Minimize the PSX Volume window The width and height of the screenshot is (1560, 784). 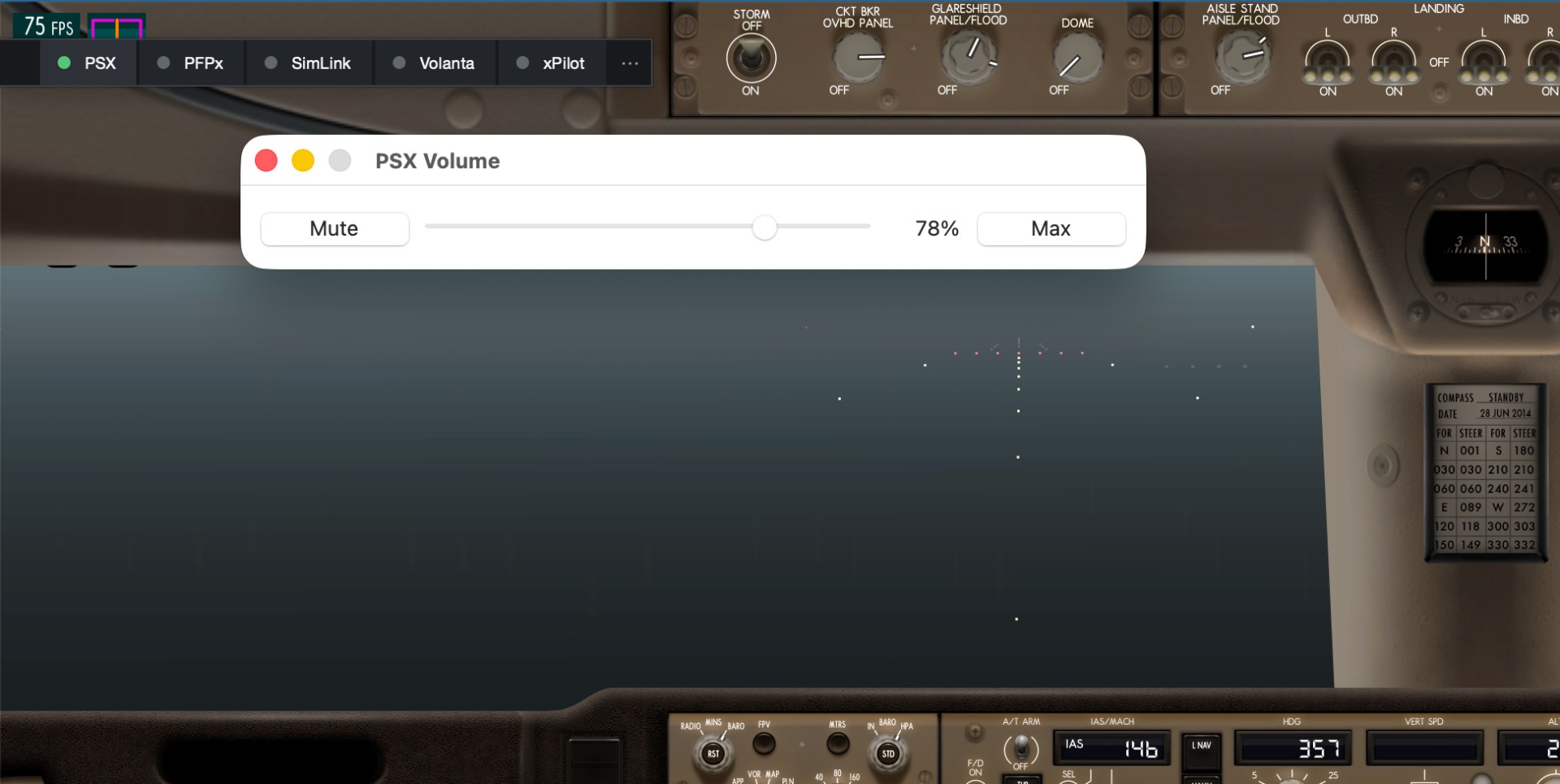tap(303, 160)
